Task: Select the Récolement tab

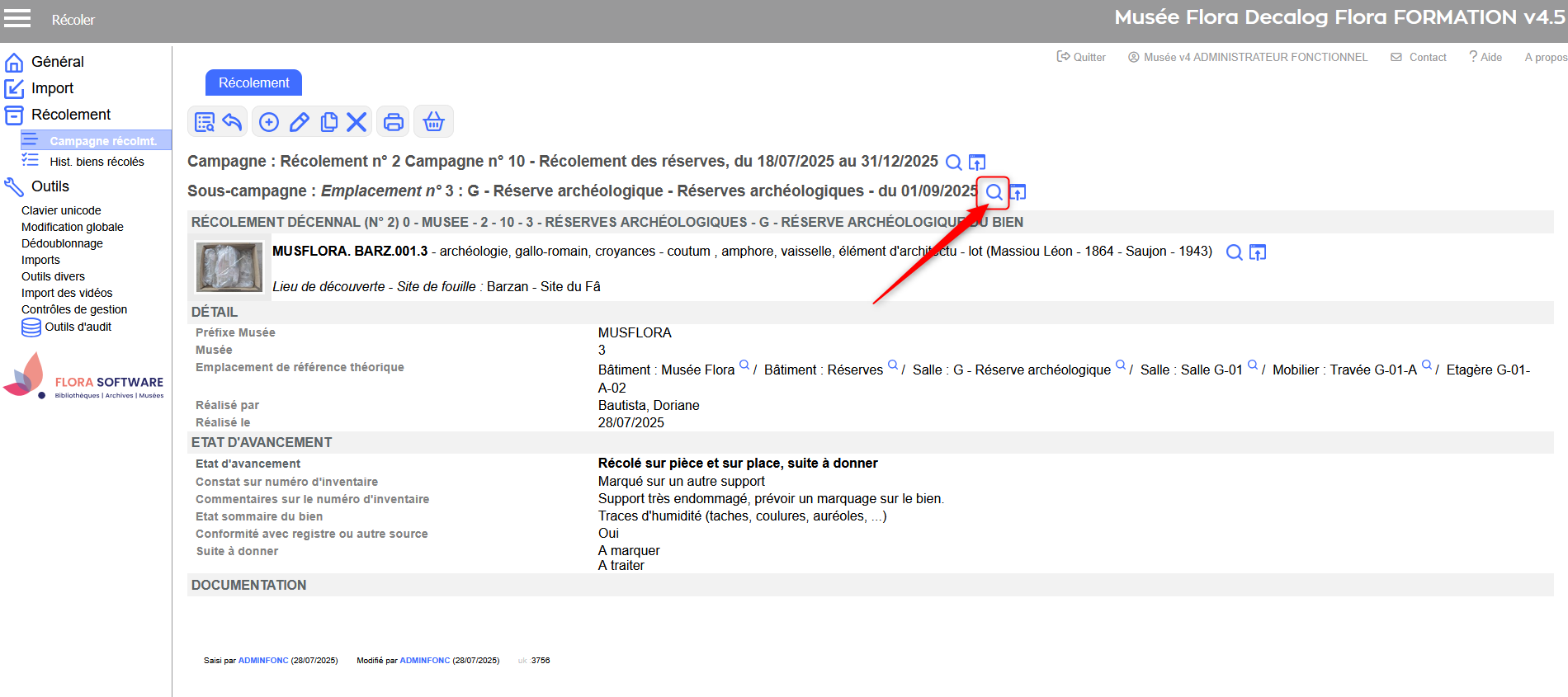Action: (253, 82)
